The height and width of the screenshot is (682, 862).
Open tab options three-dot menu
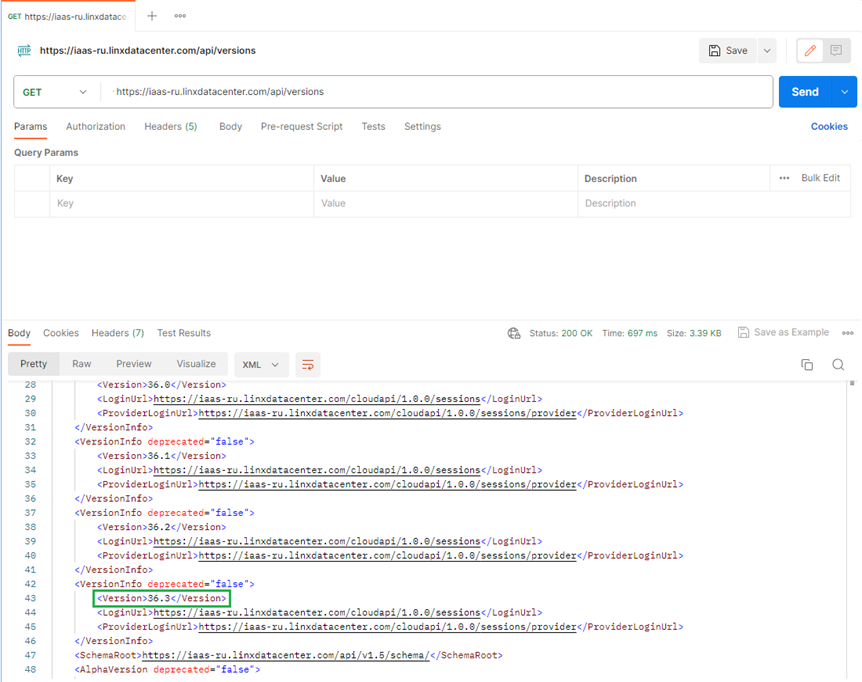pyautogui.click(x=180, y=16)
